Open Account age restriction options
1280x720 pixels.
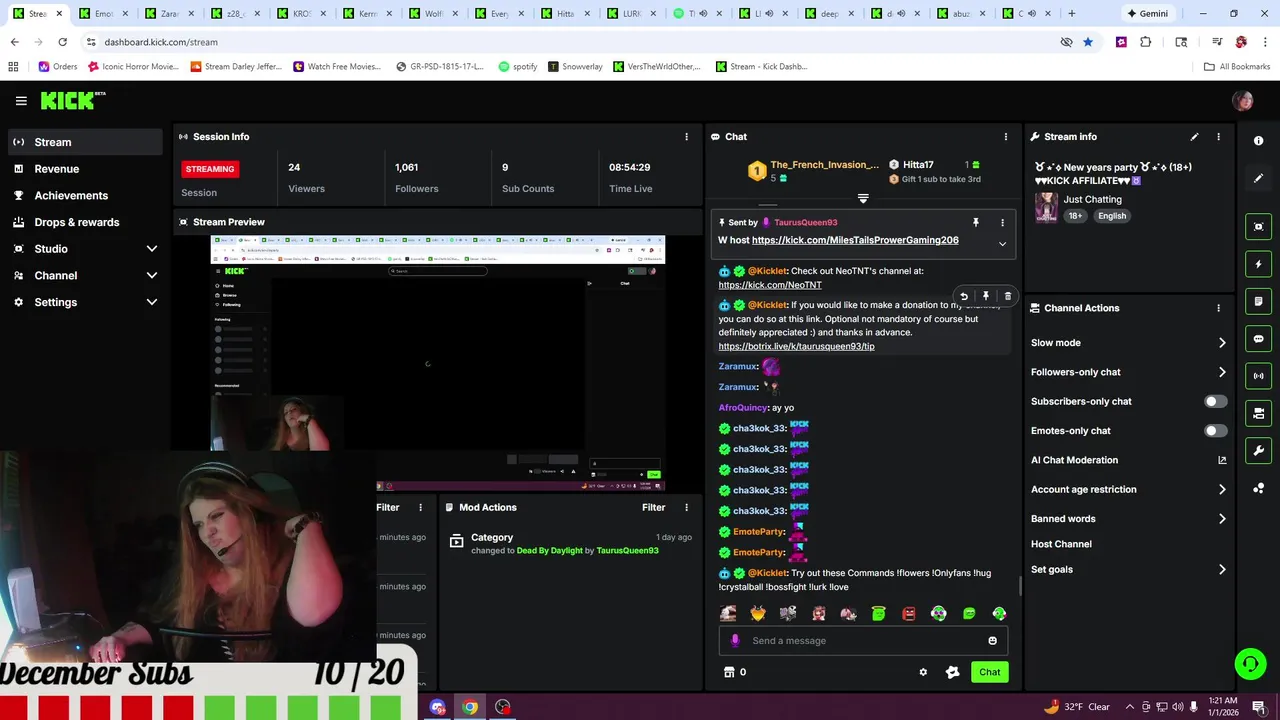point(1128,489)
